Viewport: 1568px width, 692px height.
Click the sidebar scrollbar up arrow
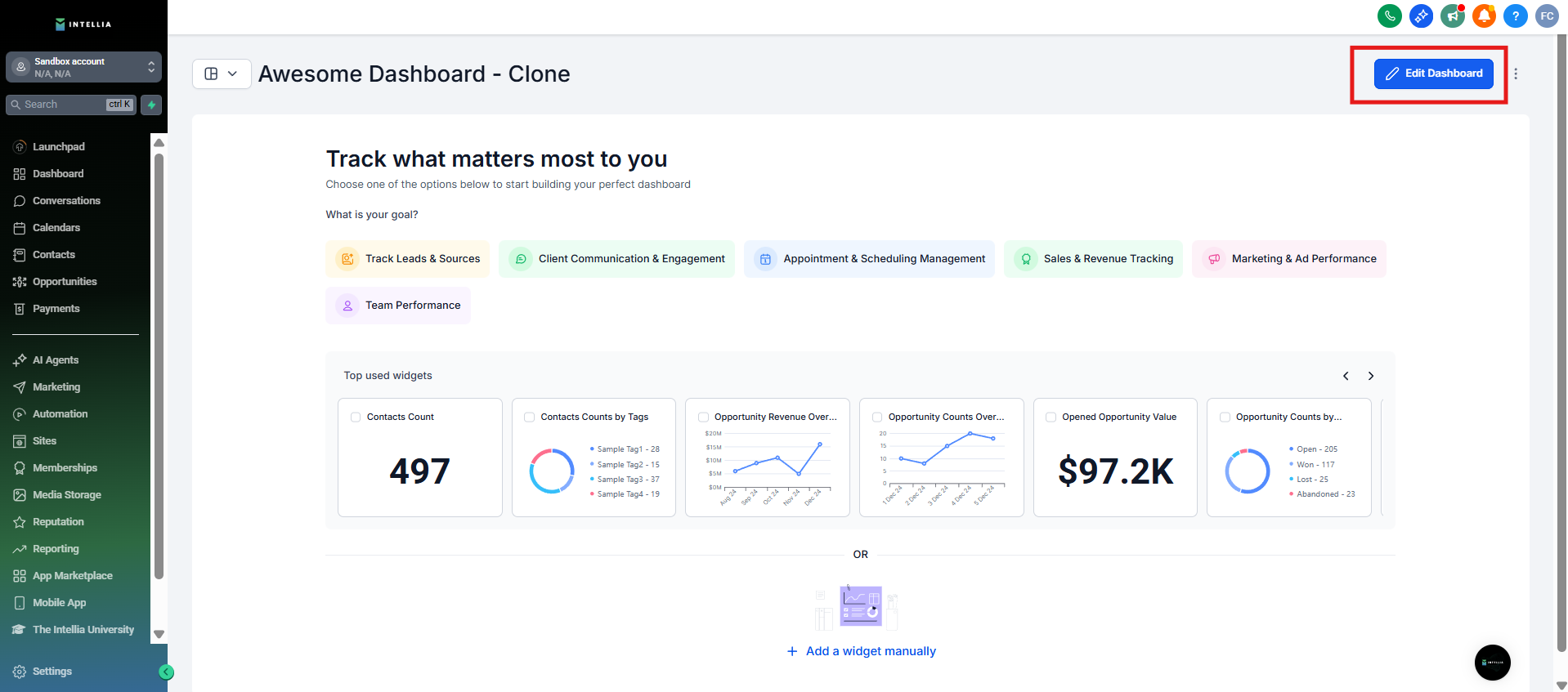coord(159,143)
